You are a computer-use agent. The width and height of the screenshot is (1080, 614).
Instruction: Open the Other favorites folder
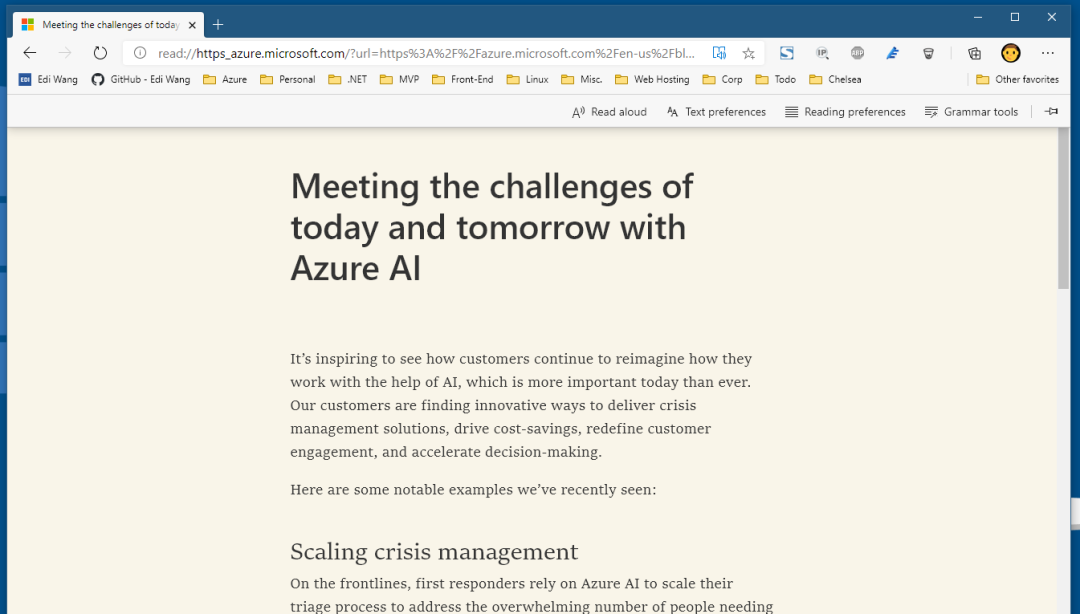1017,79
